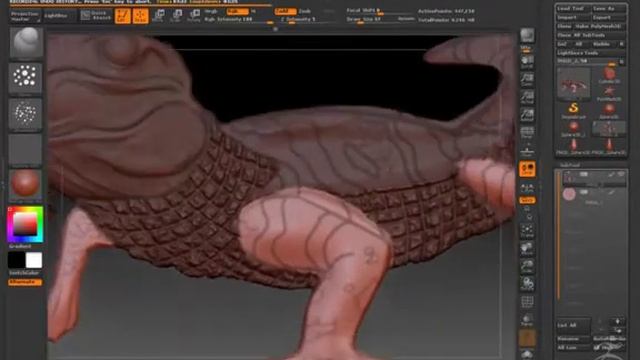This screenshot has width=640, height=360.
Task: Select the top toolbar Scale mode icon
Action: click(x=176, y=16)
